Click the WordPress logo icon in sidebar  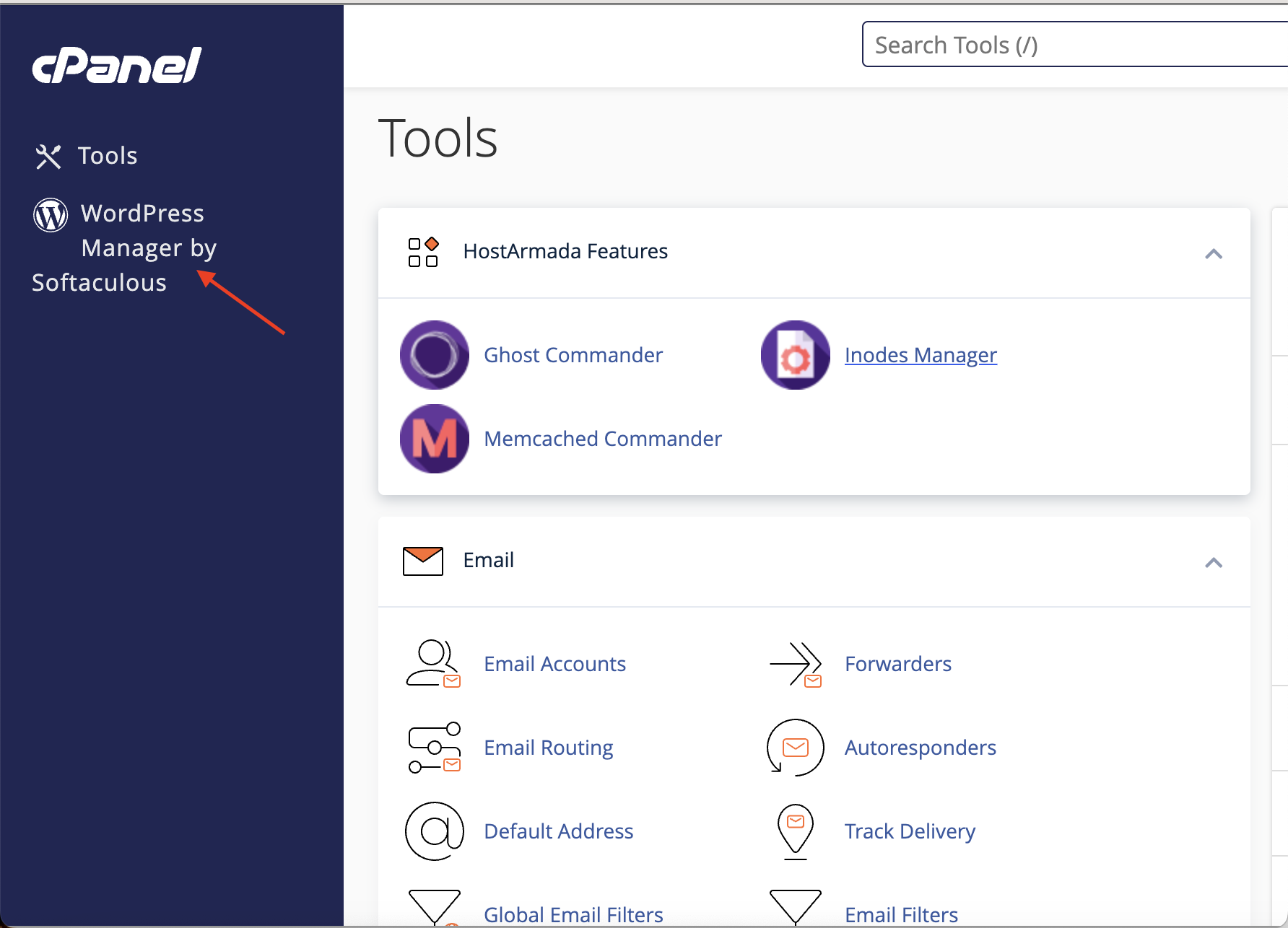pyautogui.click(x=51, y=215)
